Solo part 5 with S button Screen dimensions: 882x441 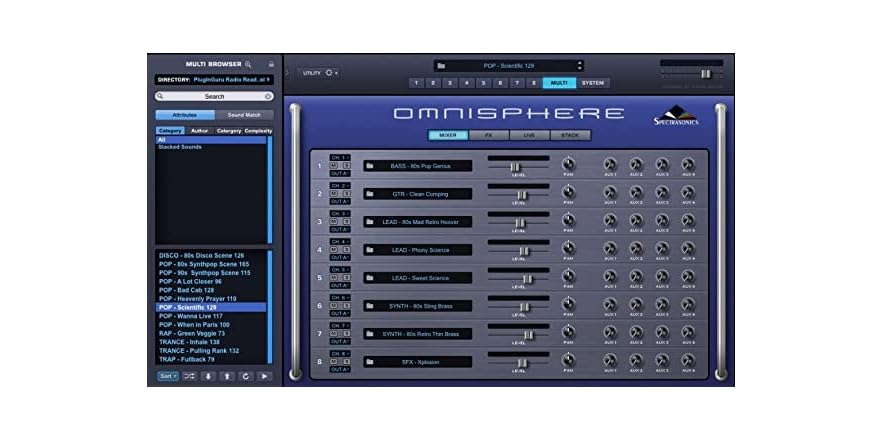[346, 278]
